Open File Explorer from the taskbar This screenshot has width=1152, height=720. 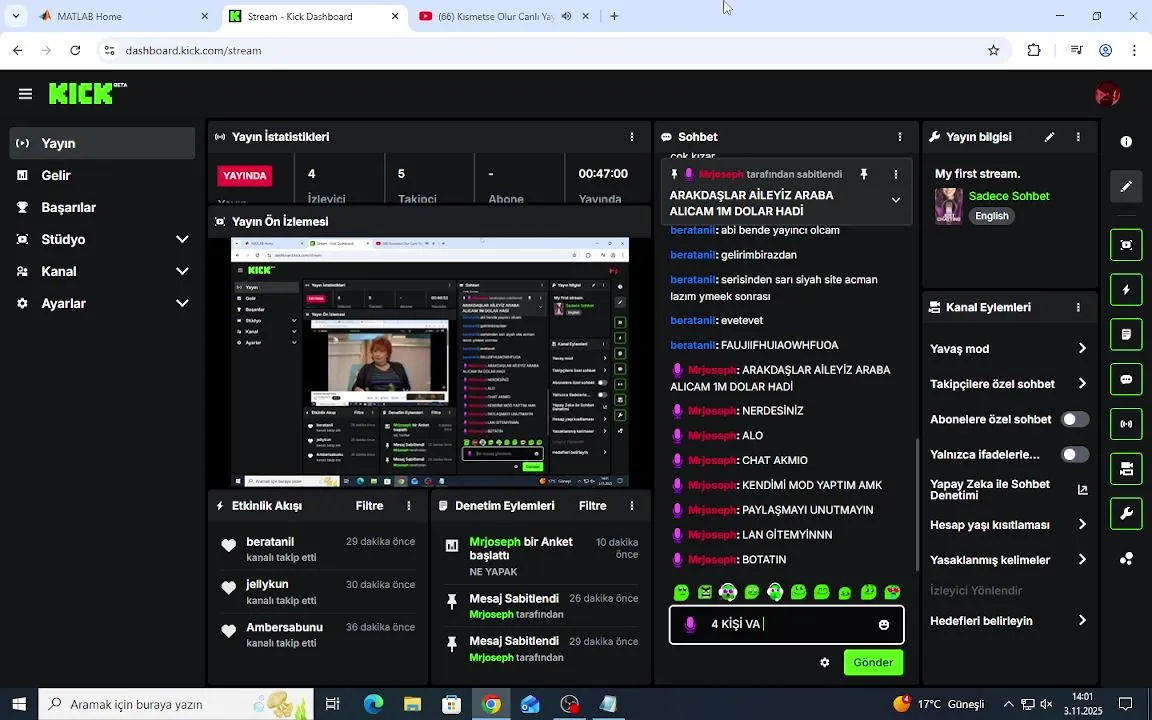click(412, 704)
